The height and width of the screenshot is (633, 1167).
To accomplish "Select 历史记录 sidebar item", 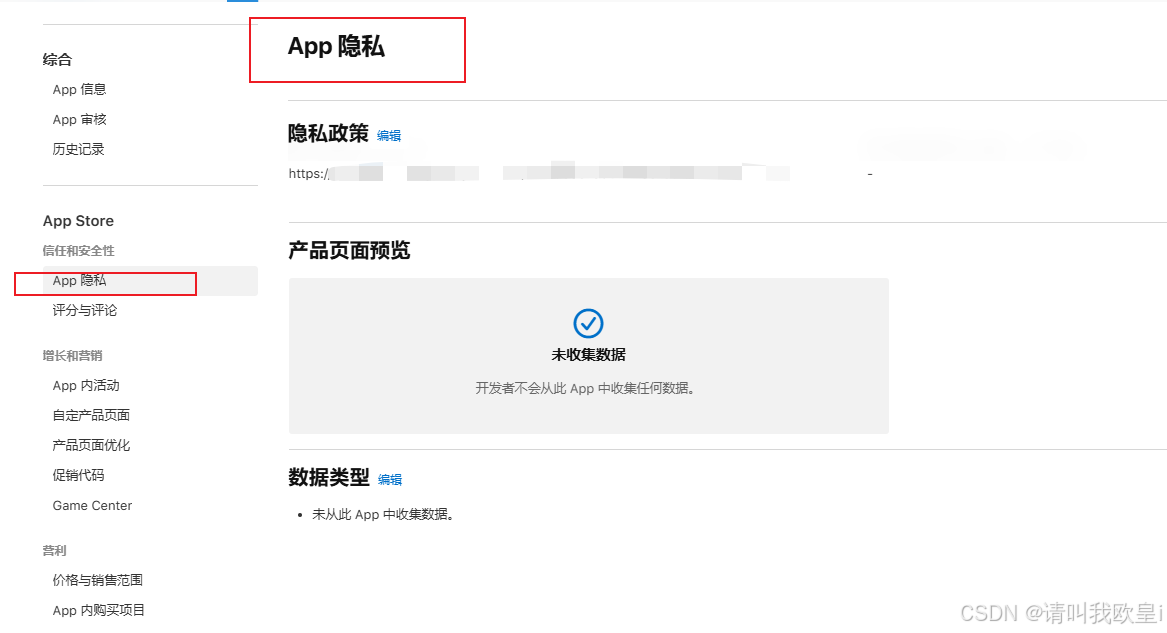I will pos(78,150).
